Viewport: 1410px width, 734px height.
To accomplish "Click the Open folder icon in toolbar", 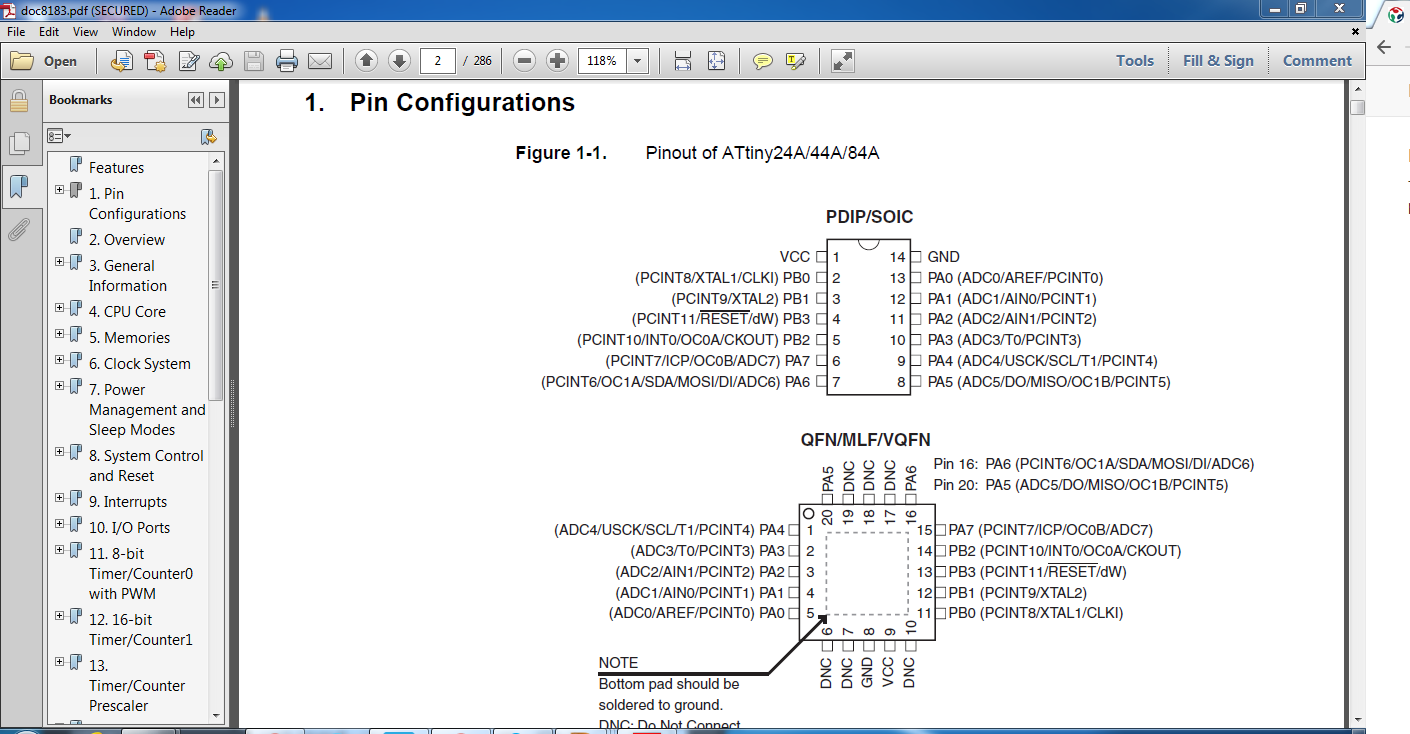I will (22, 61).
